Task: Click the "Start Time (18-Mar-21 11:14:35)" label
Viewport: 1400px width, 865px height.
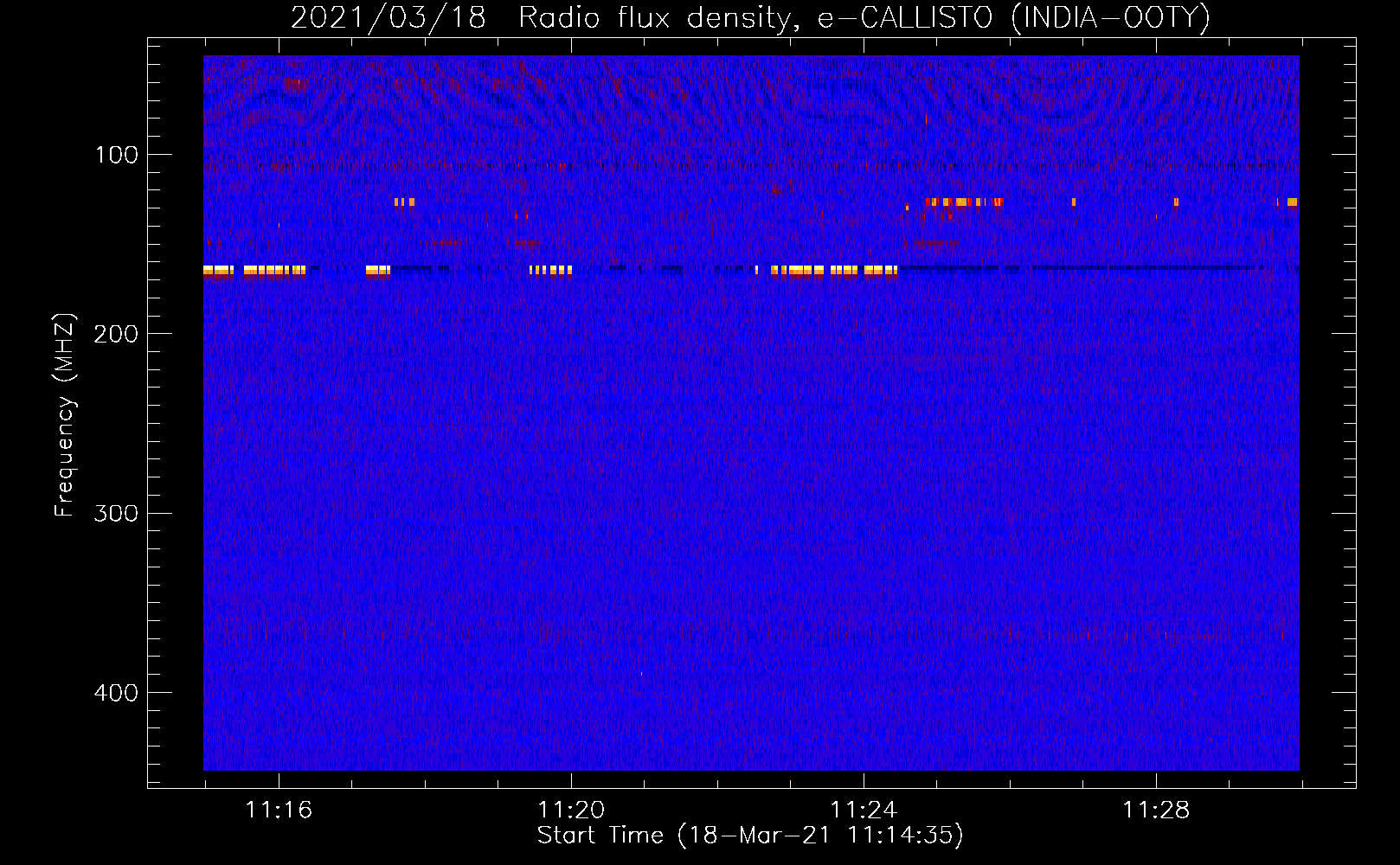Action: pyautogui.click(x=750, y=836)
